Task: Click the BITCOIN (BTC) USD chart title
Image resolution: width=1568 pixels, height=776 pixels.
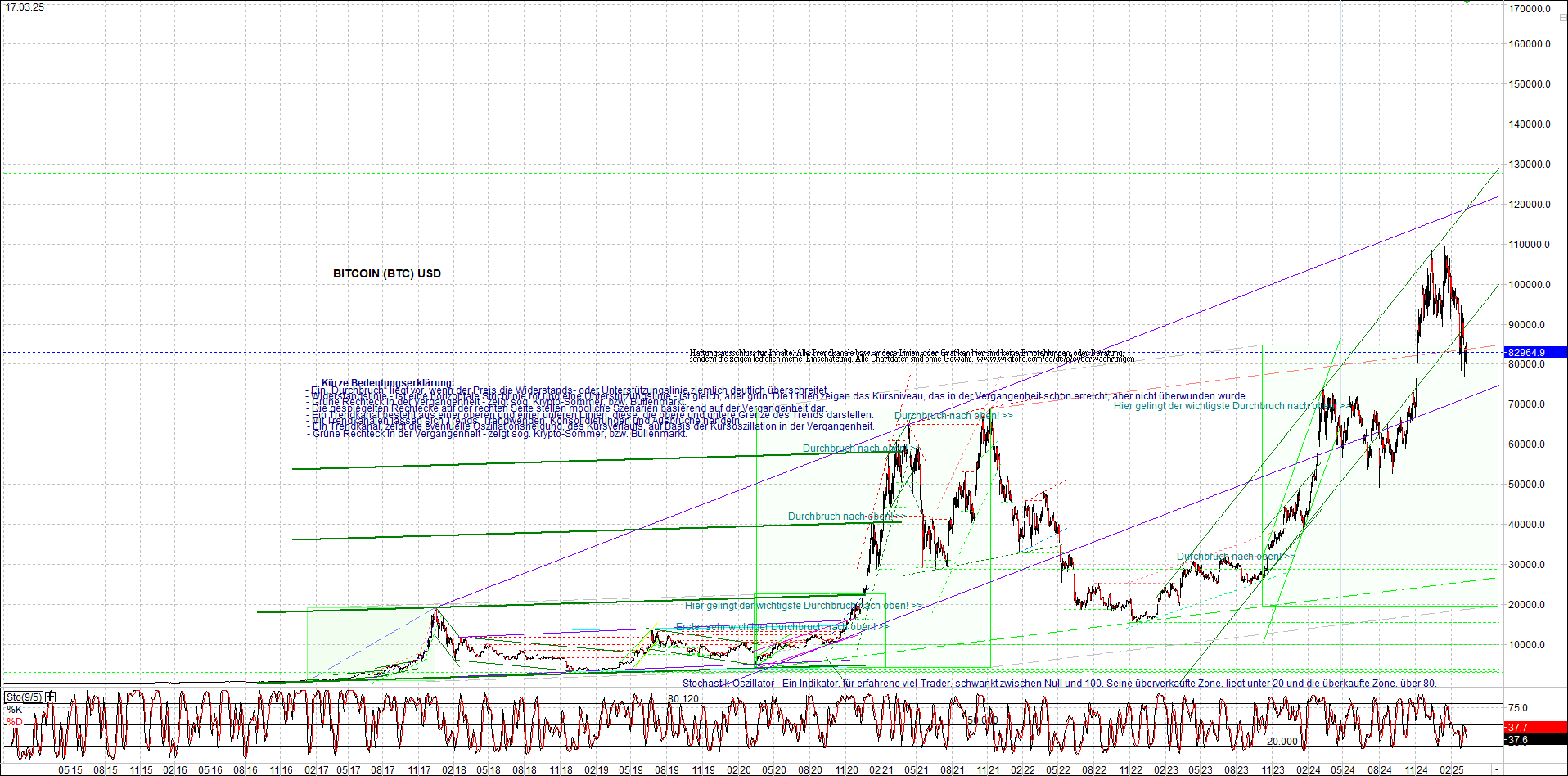Action: (x=385, y=273)
